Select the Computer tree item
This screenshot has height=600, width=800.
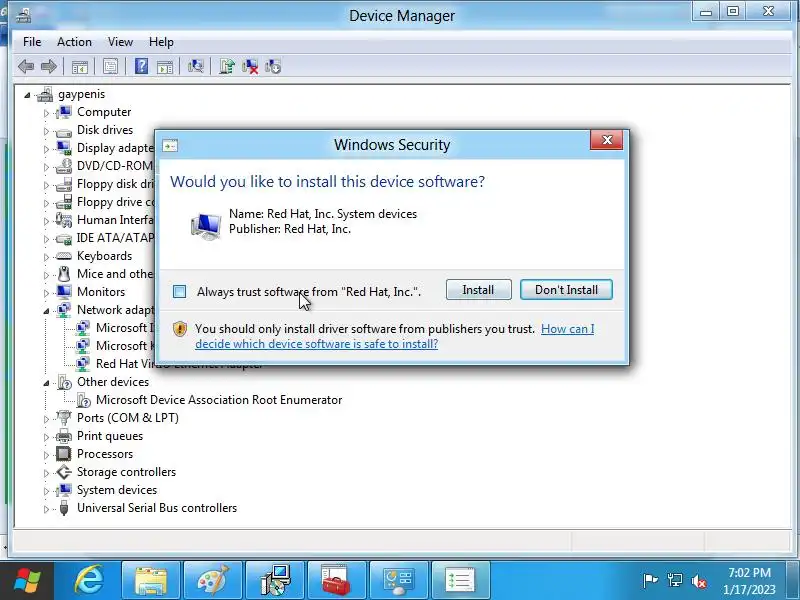click(x=104, y=112)
